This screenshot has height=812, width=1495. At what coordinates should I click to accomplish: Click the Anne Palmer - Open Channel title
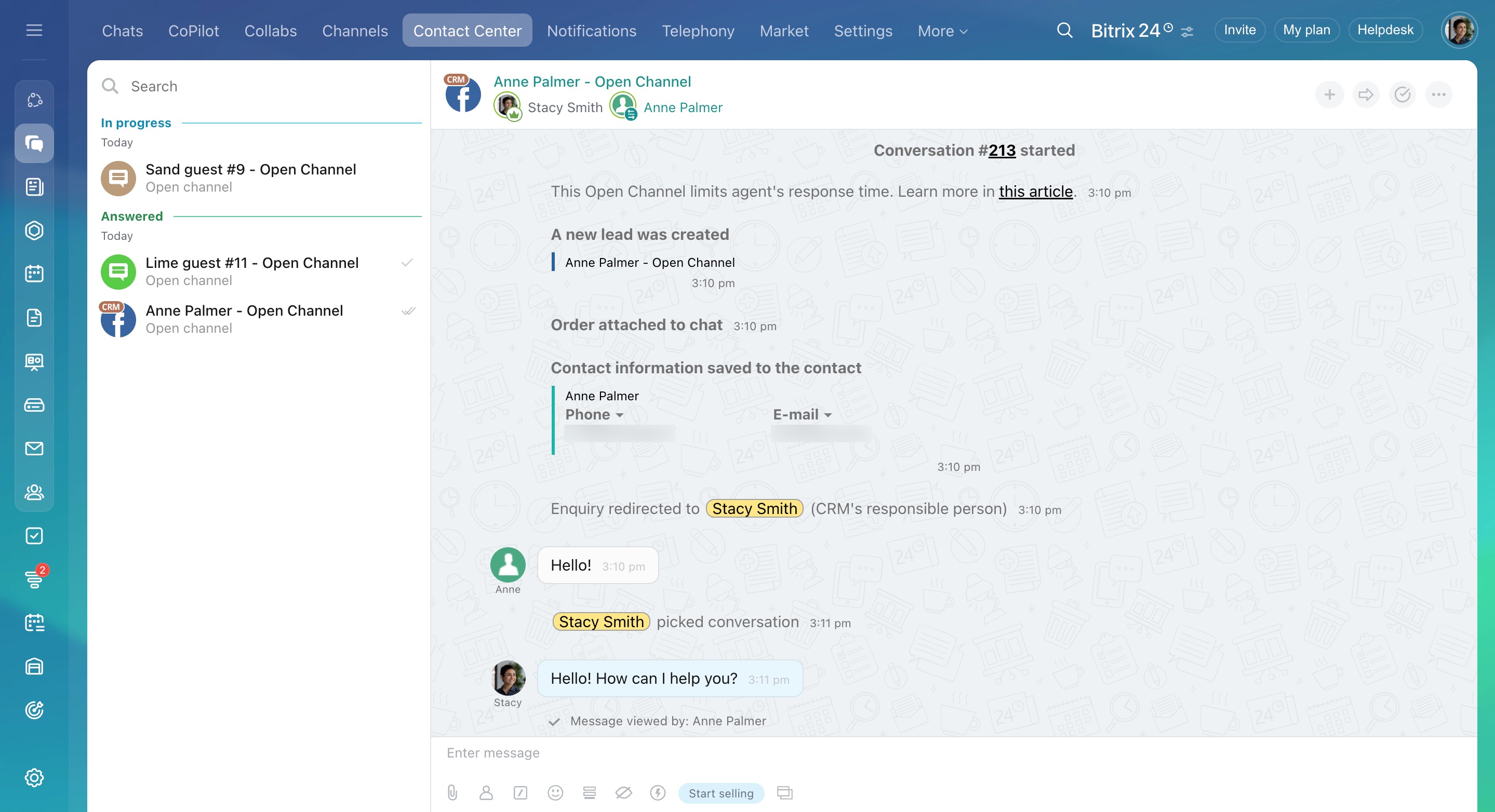(592, 82)
